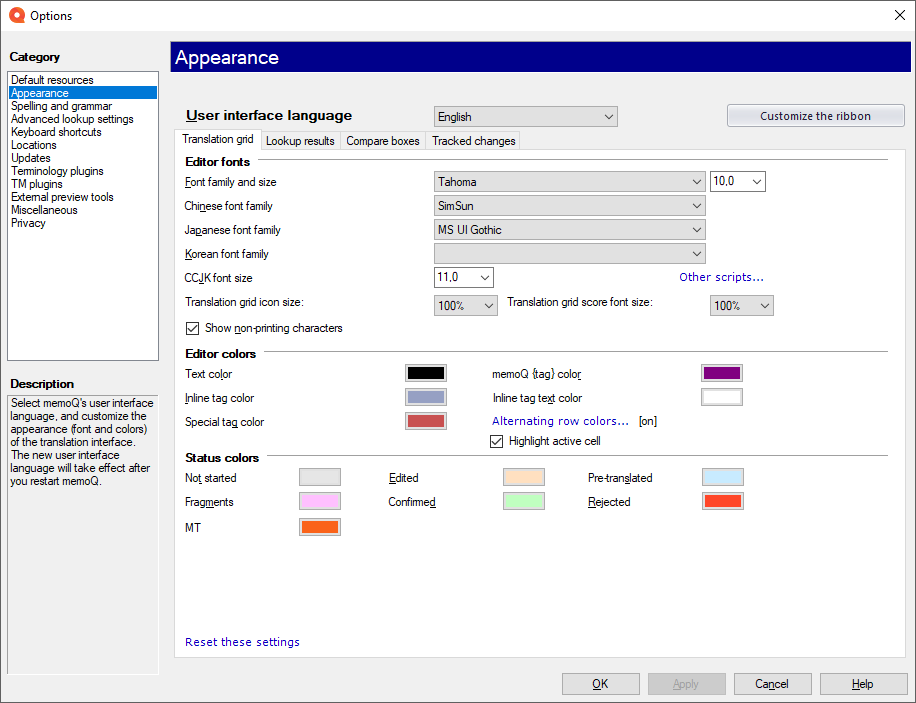Open User interface language dropdown
916x703 pixels.
point(525,117)
